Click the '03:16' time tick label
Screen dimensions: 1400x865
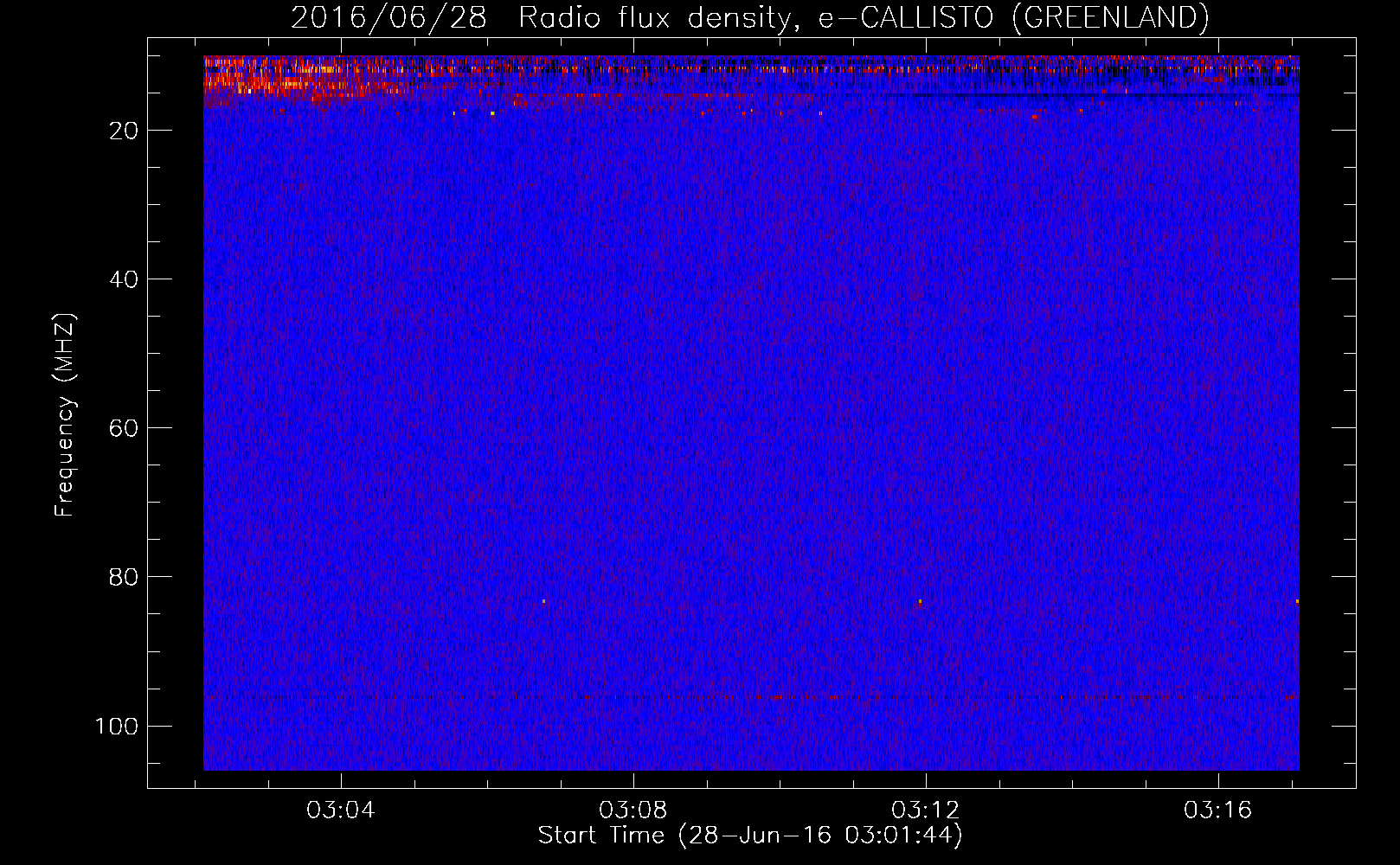[x=1218, y=811]
